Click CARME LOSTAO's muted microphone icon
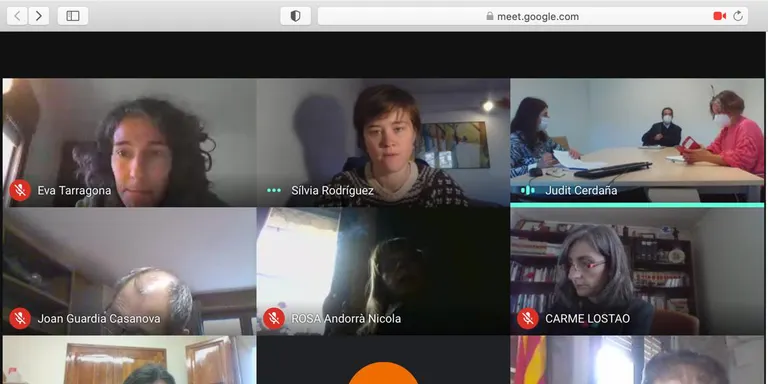Viewport: 768px width, 384px height. tap(528, 319)
